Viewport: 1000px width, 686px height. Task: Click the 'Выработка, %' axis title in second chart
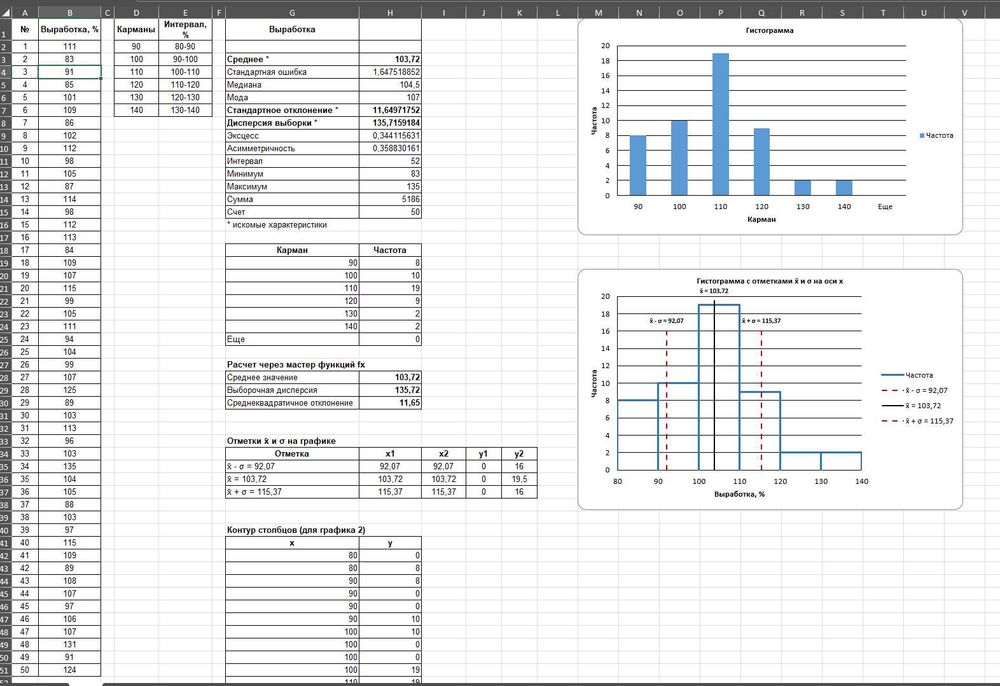coord(739,494)
